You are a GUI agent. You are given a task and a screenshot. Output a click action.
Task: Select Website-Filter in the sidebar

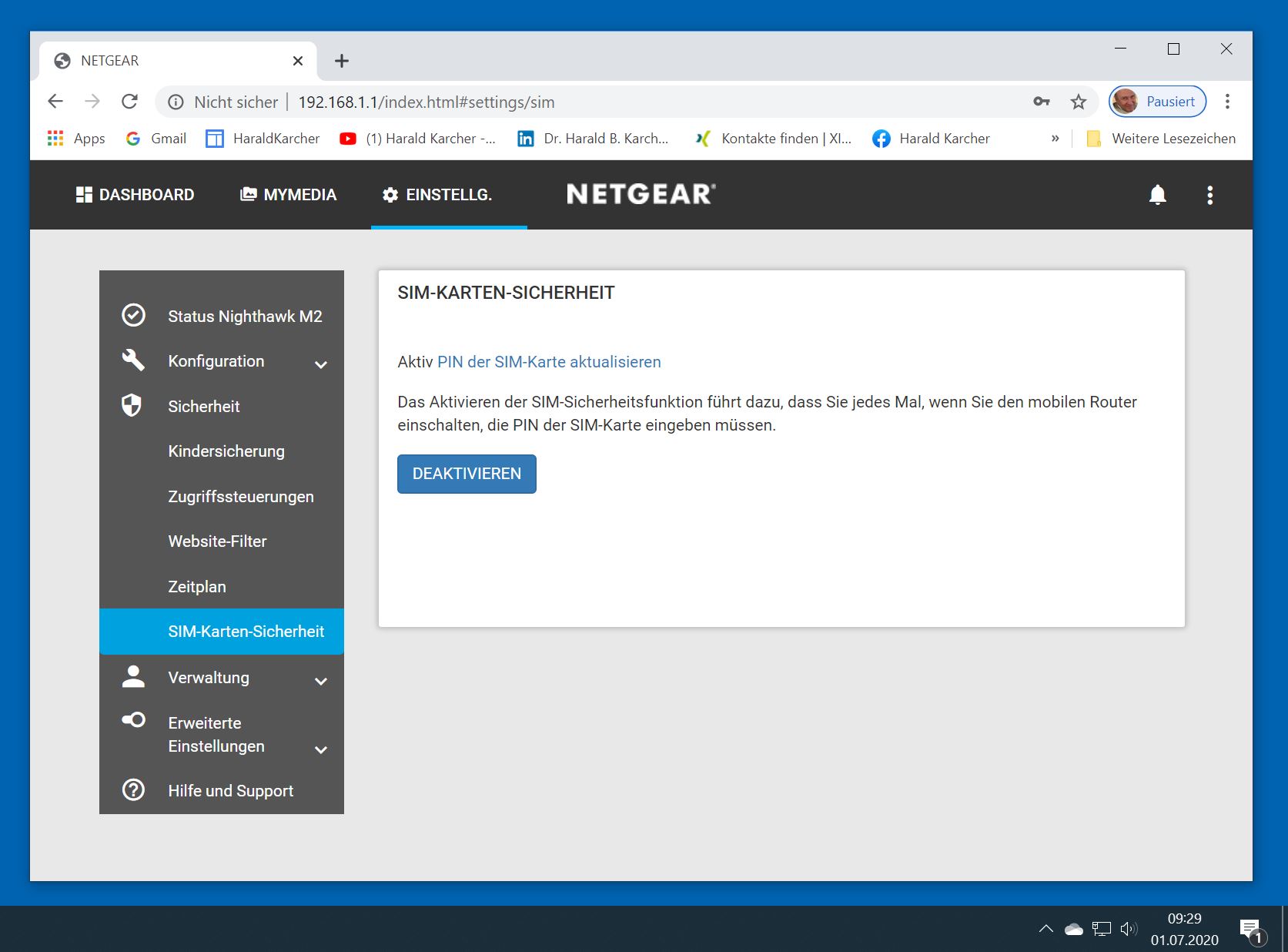[217, 541]
